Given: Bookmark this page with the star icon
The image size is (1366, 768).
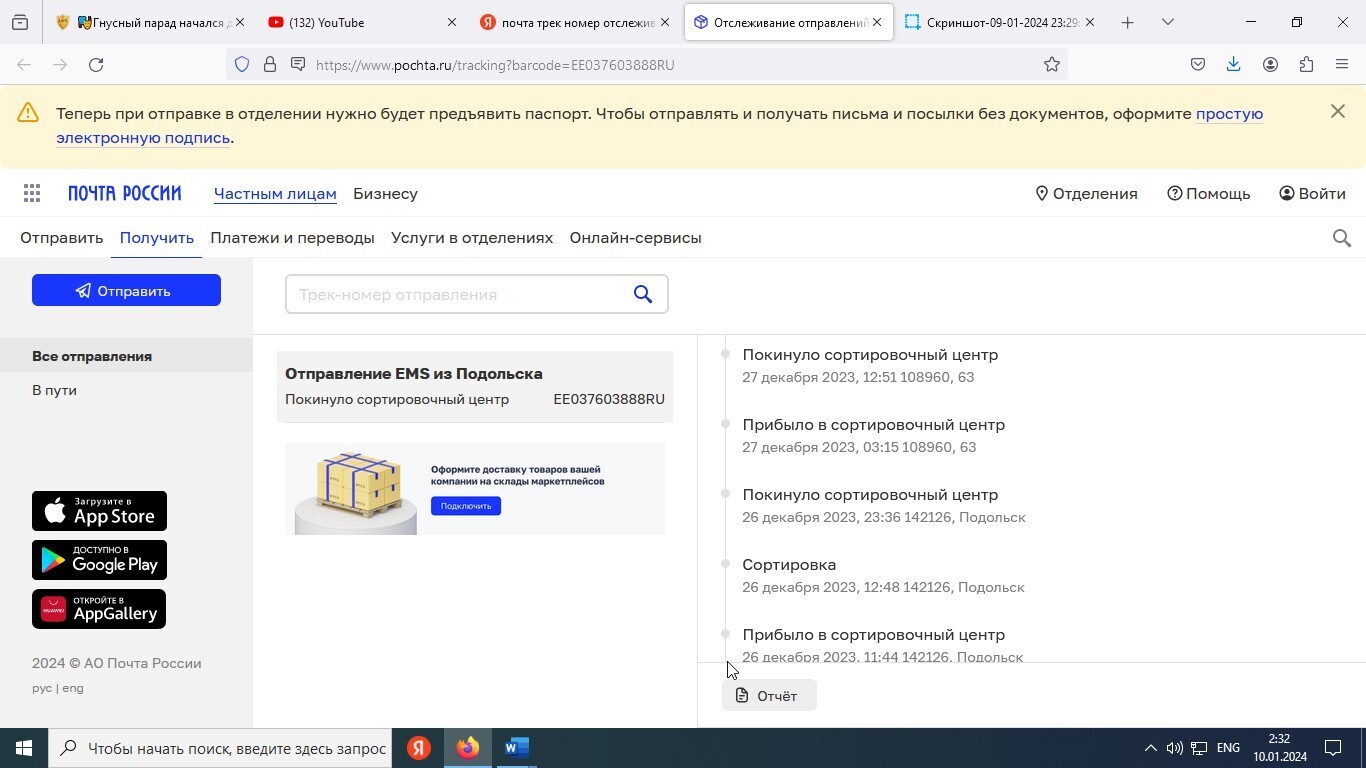Looking at the screenshot, I should pyautogui.click(x=1052, y=65).
